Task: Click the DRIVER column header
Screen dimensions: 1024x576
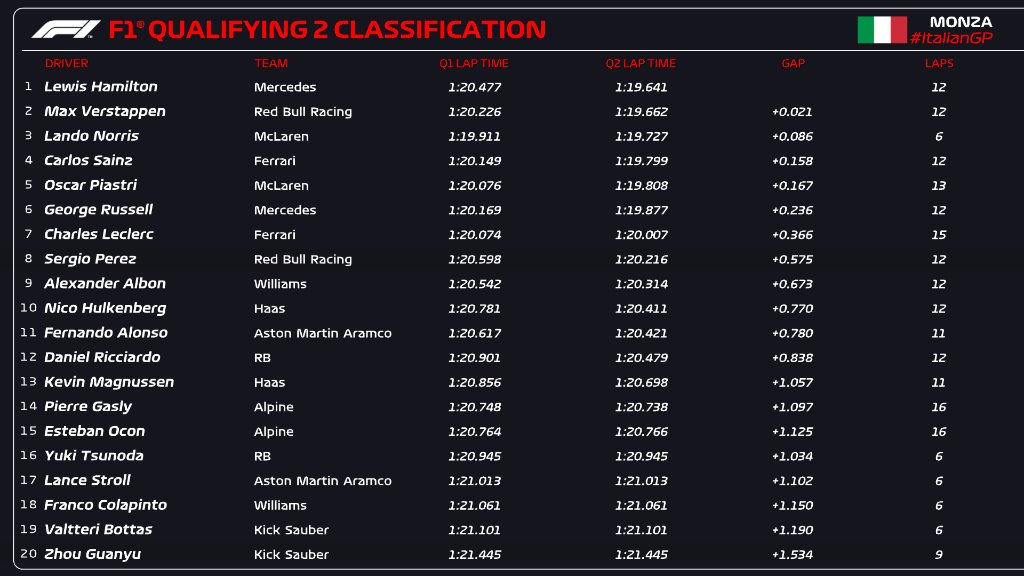Action: pos(67,63)
